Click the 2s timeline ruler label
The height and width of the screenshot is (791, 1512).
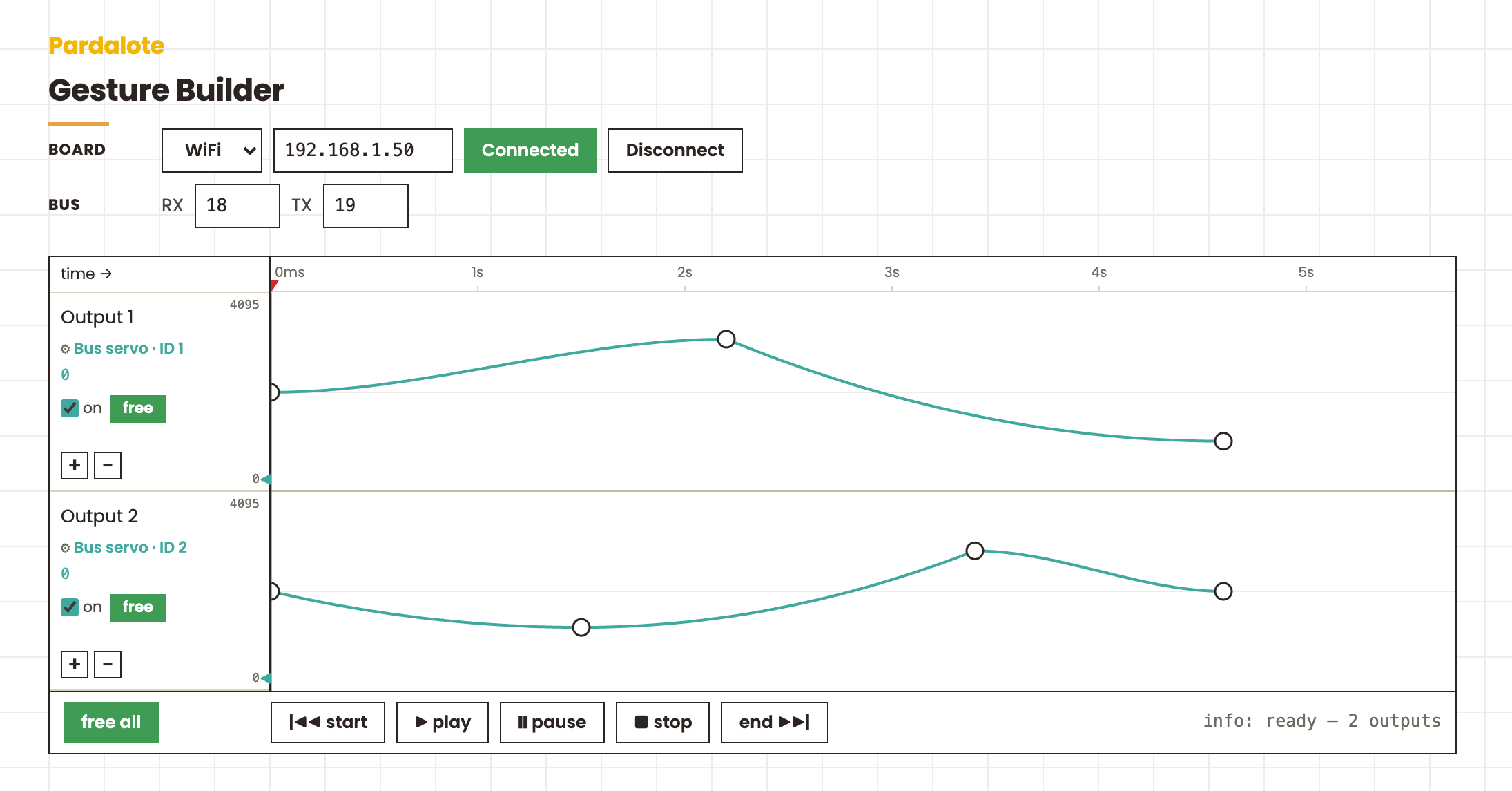685,272
